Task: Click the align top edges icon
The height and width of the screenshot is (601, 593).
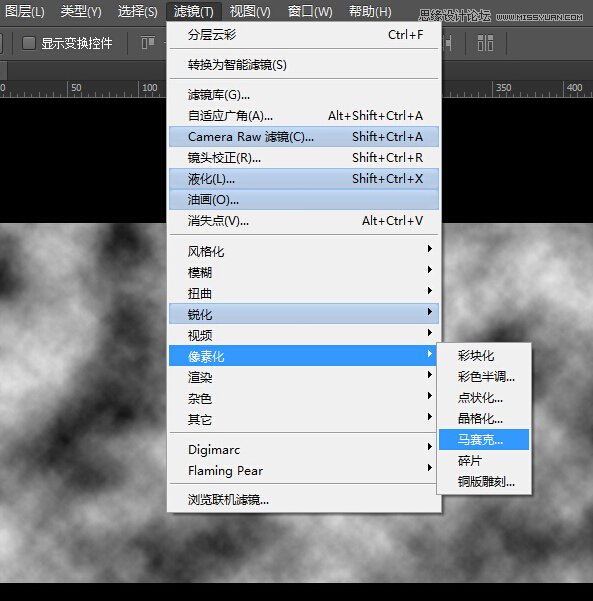Action: tap(148, 43)
